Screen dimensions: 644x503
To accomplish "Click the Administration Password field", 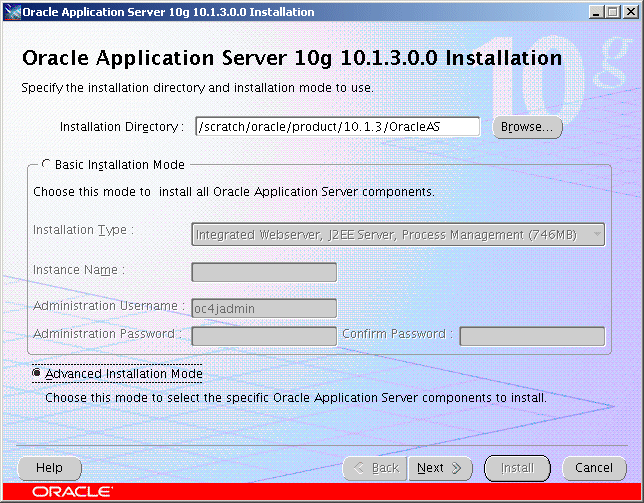I will coord(264,336).
